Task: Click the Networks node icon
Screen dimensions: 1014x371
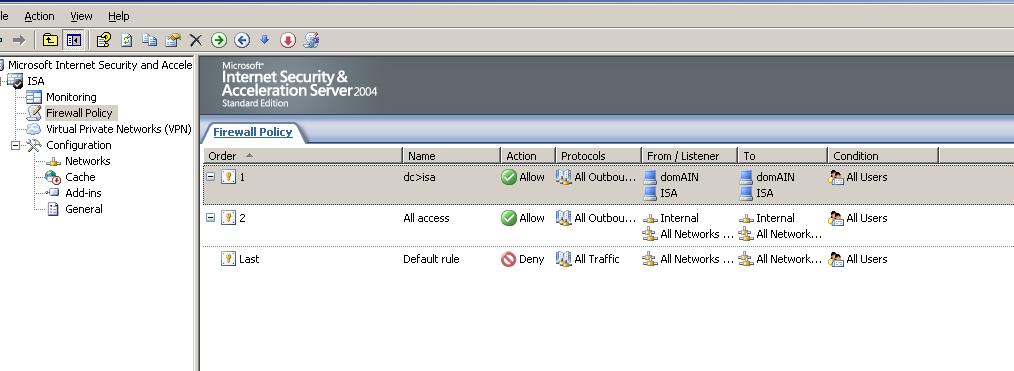Action: (x=53, y=161)
